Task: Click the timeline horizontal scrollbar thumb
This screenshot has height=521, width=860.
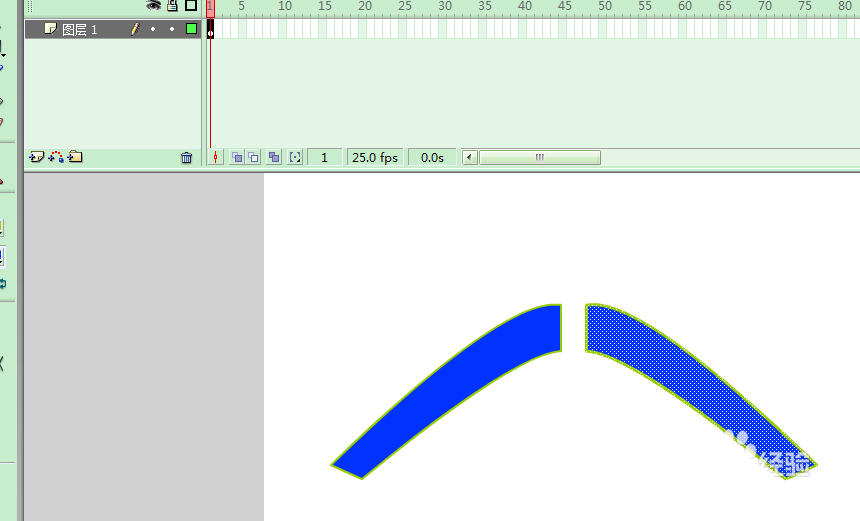Action: click(x=540, y=158)
